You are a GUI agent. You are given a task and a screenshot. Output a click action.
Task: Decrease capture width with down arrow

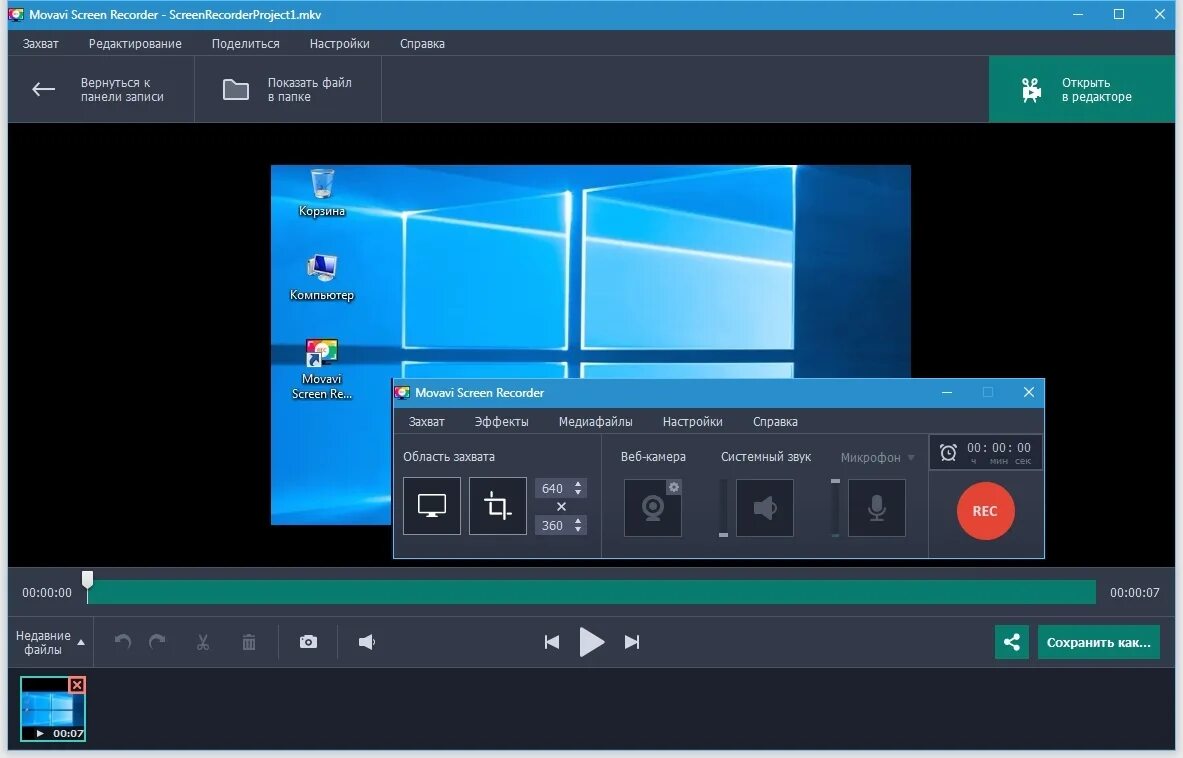(x=578, y=493)
